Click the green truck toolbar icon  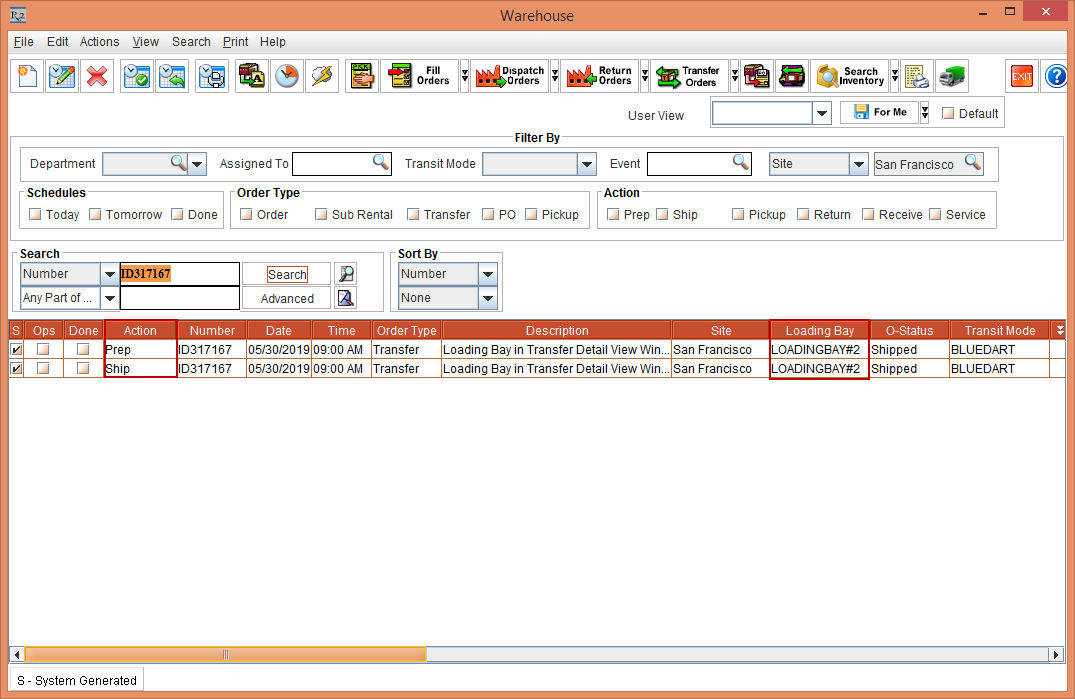951,77
